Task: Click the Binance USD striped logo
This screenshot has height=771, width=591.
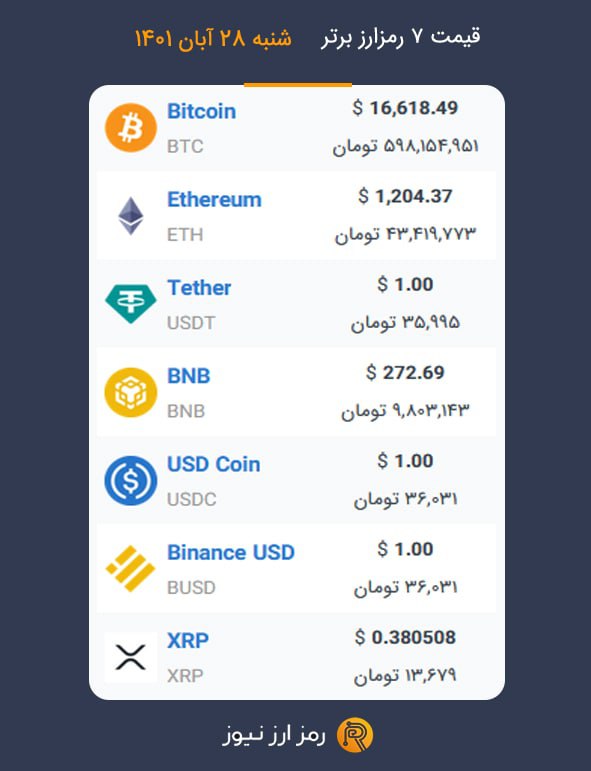Action: point(131,568)
